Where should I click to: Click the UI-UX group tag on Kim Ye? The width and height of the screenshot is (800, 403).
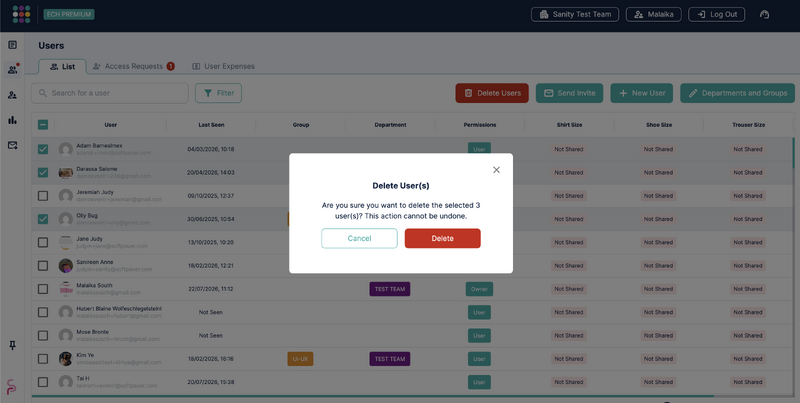tap(300, 359)
